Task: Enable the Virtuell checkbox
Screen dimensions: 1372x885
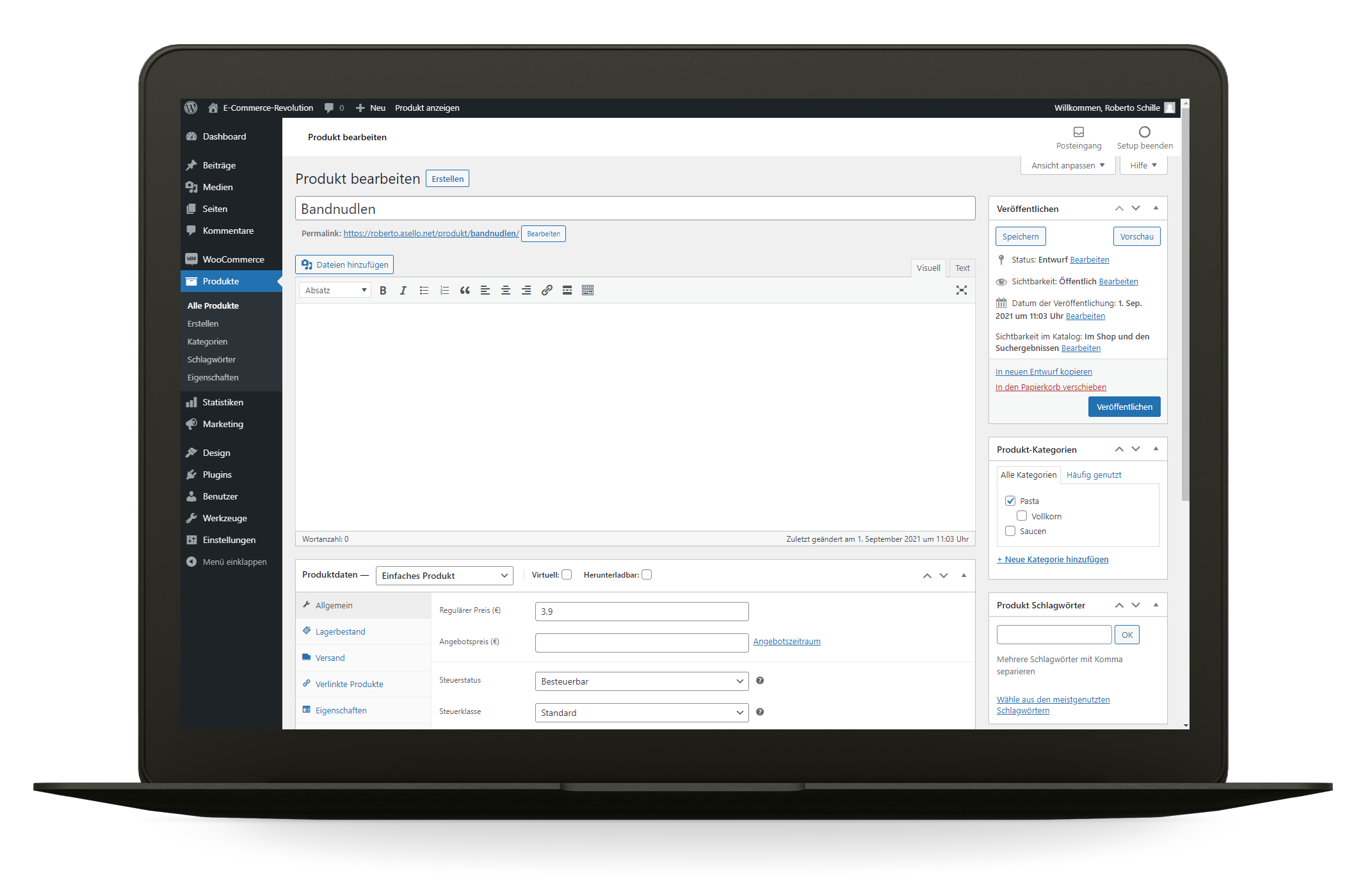Action: click(x=567, y=575)
